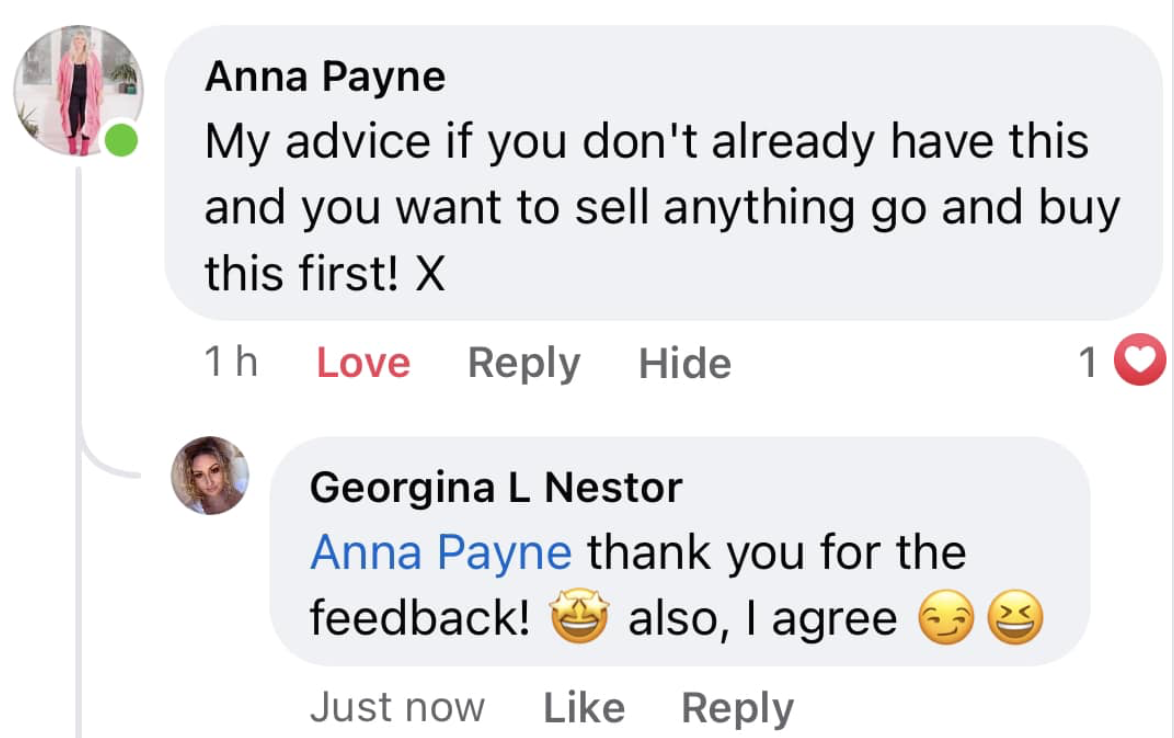Screen dimensions: 1174x738
Task: Hide Anna Payne's comment
Action: 685,363
